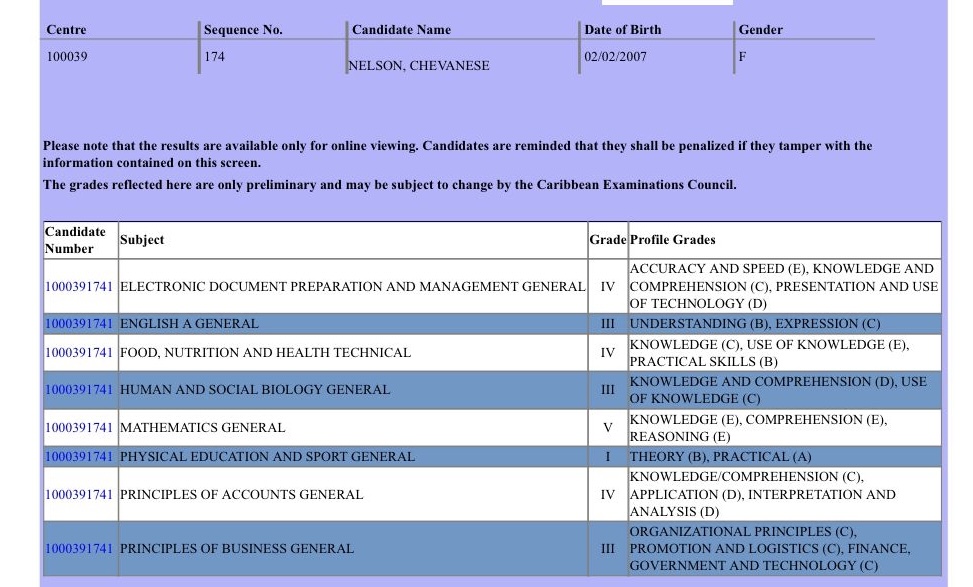The image size is (973, 587).
Task: Open candidate number link in Mathematics General row
Action: point(79,428)
